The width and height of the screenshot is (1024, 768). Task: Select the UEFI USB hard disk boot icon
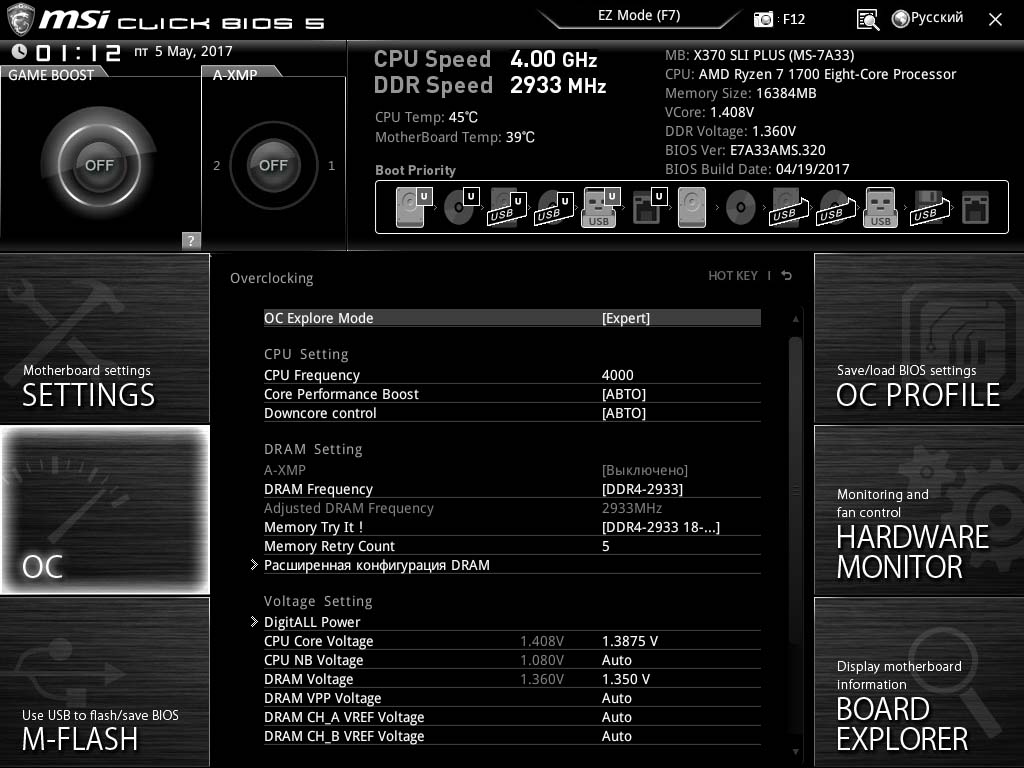[x=507, y=207]
